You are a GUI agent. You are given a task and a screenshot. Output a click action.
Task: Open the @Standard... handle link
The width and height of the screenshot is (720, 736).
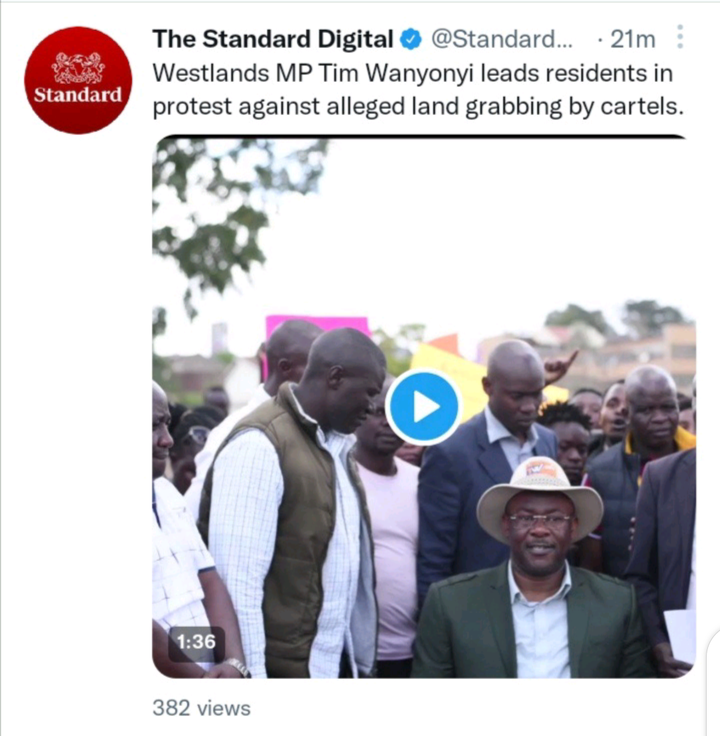(502, 39)
